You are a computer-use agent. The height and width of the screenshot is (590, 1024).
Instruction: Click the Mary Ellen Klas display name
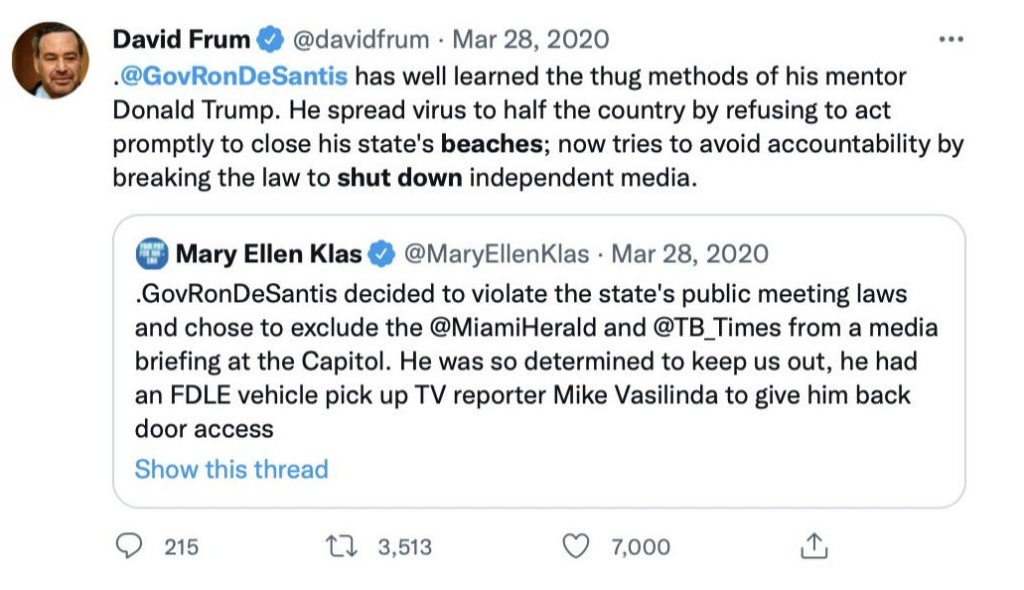coord(268,254)
